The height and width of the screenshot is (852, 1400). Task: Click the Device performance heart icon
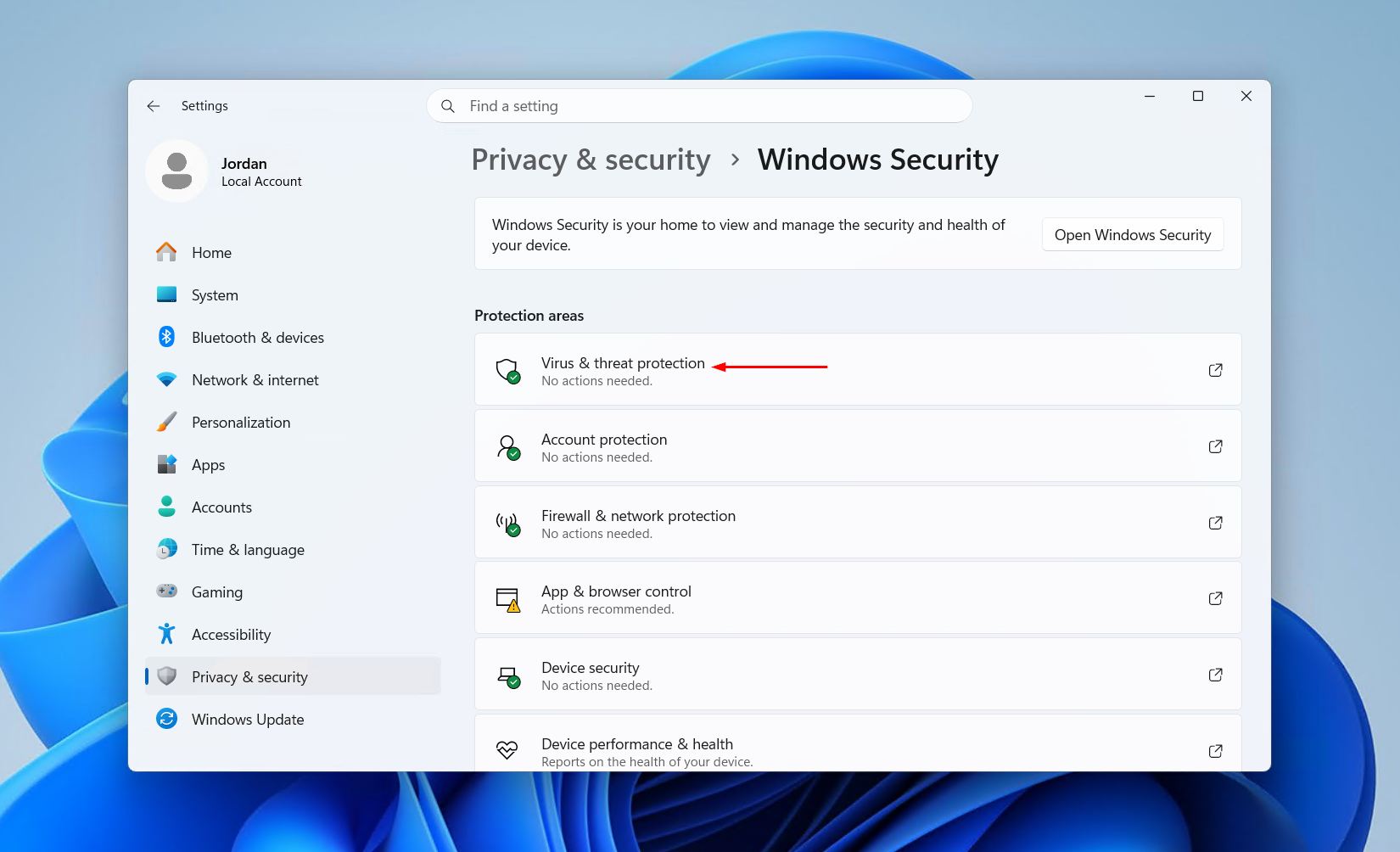click(507, 750)
